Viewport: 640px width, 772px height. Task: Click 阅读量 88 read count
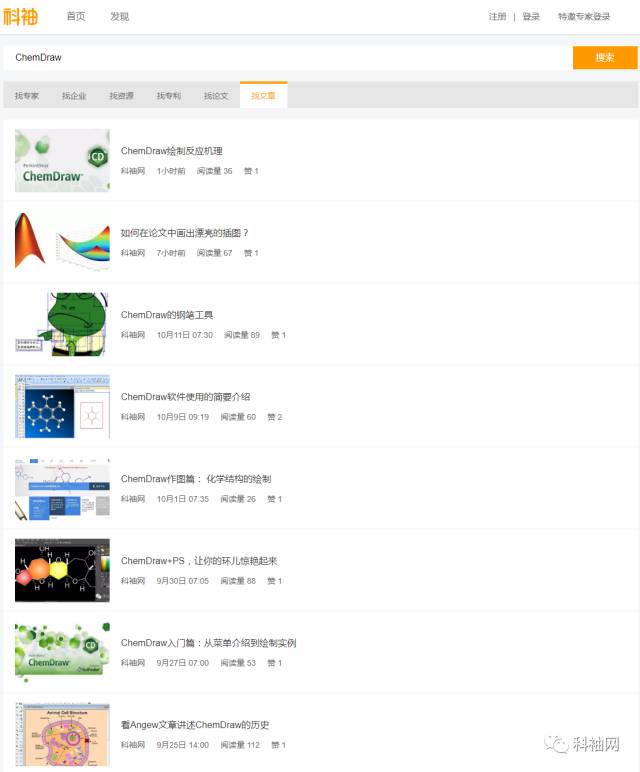click(x=238, y=581)
